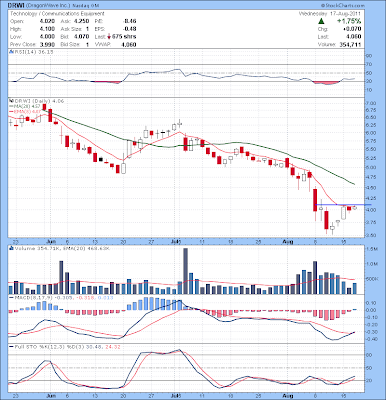The height and width of the screenshot is (400, 386).
Task: Open the StockCharts.com copyright link
Action: [x=343, y=6]
